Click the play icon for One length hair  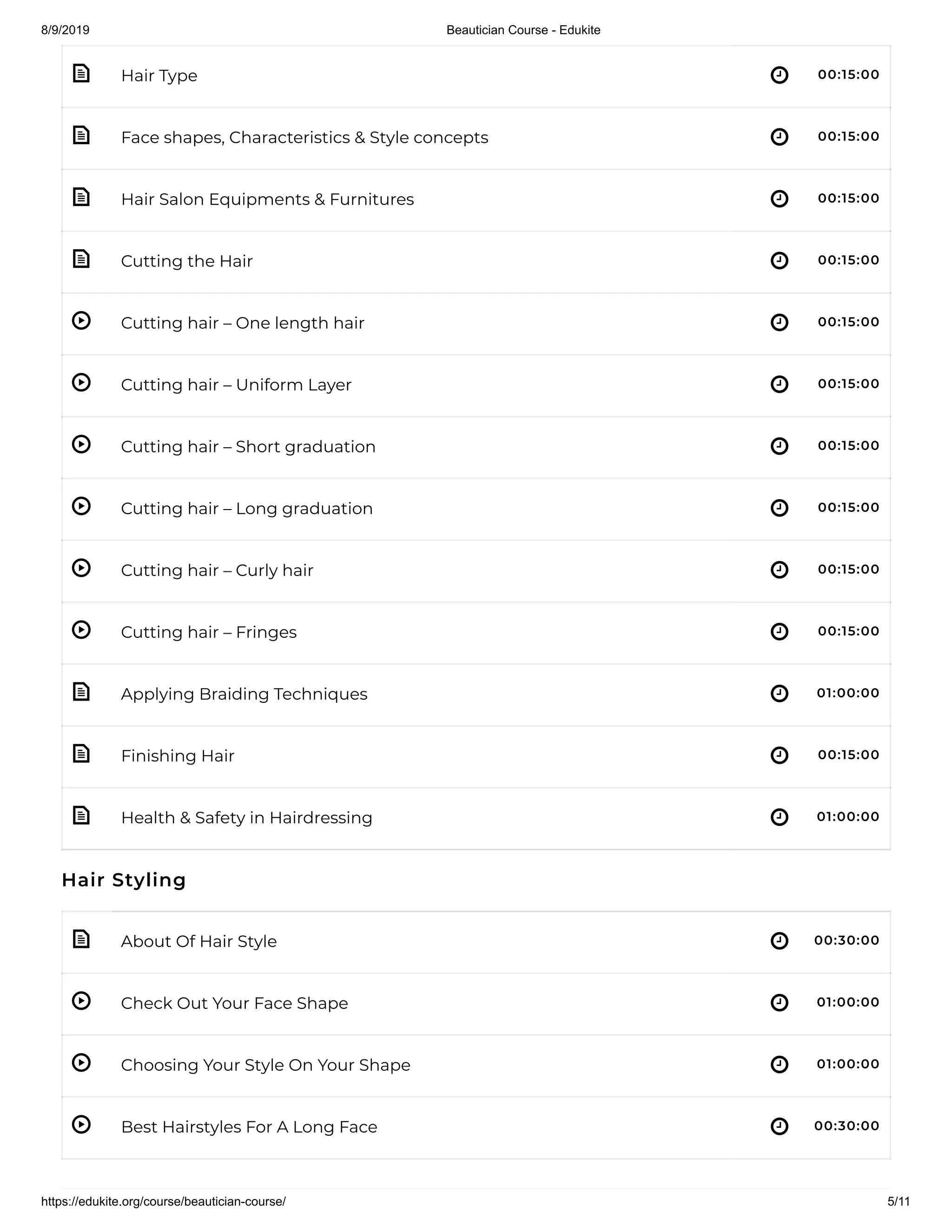pos(81,321)
